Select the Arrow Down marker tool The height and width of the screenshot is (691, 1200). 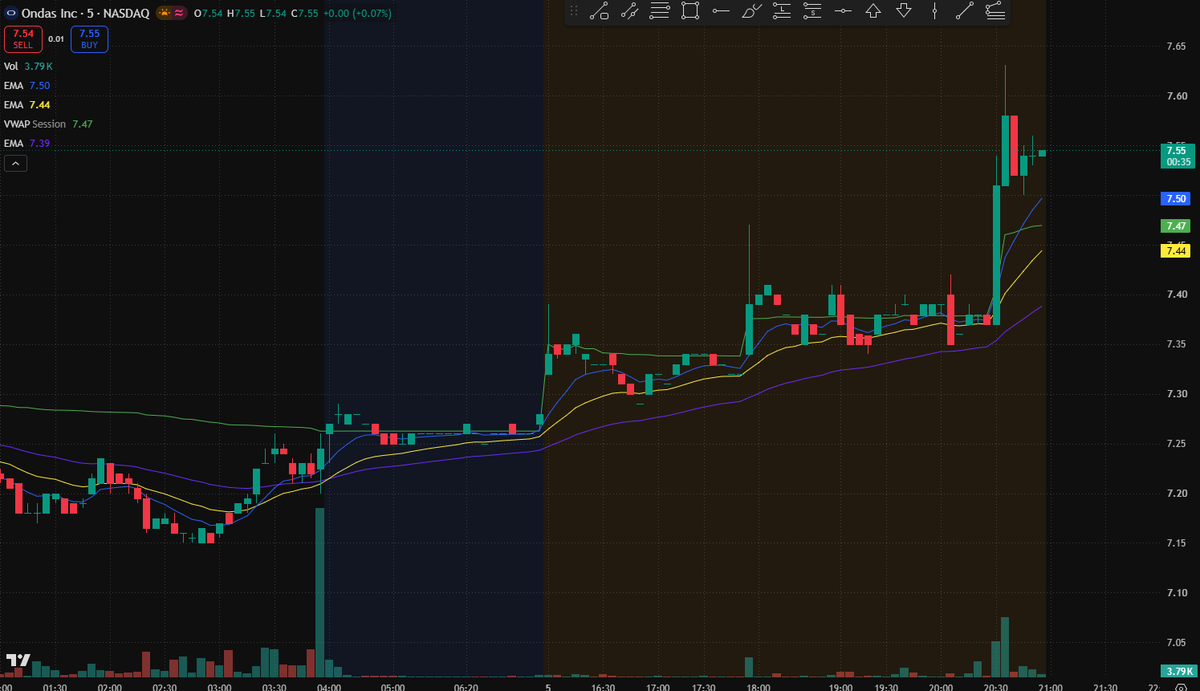(x=904, y=12)
